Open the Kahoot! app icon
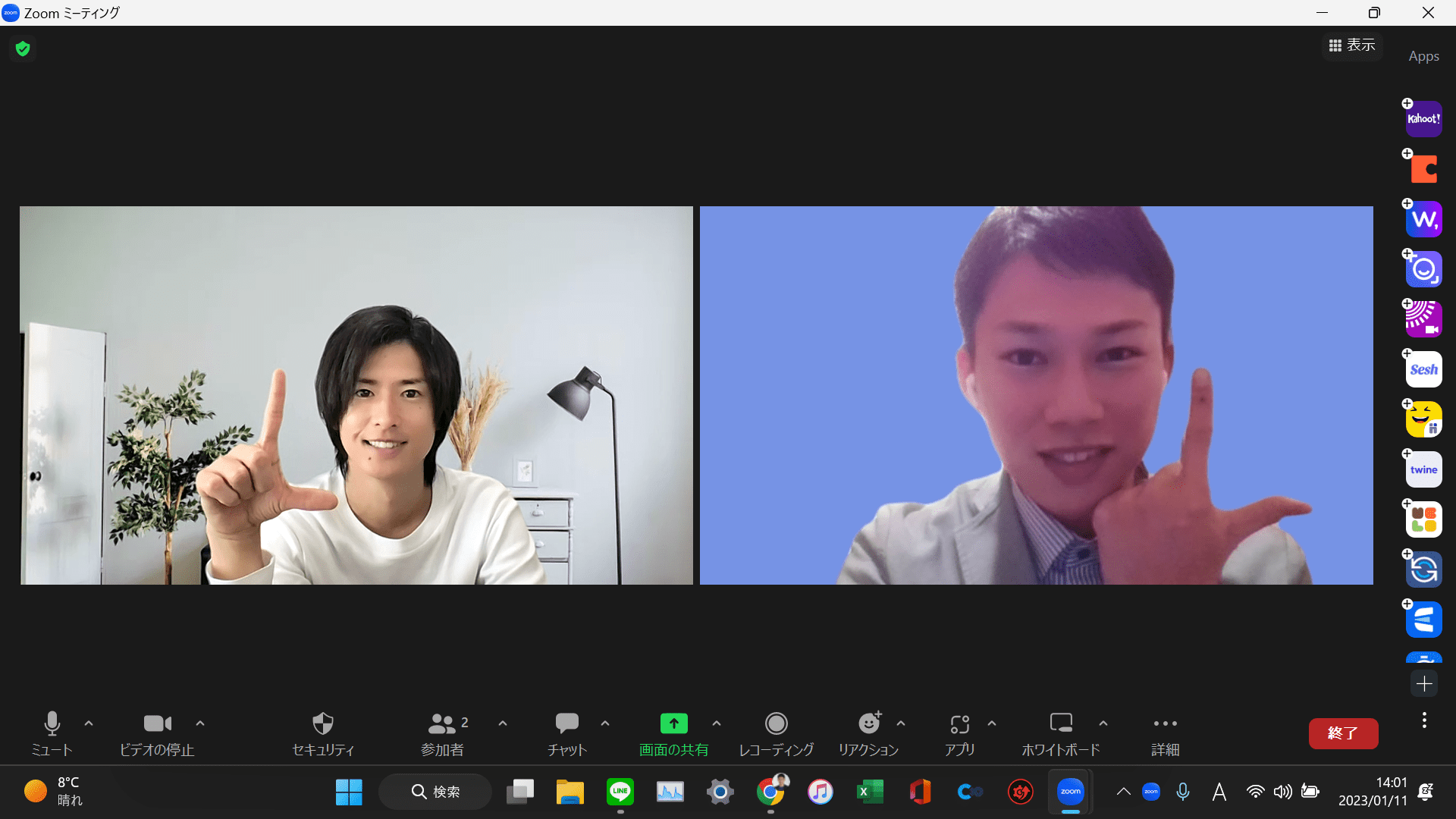This screenshot has width=1456, height=819. pos(1423,119)
